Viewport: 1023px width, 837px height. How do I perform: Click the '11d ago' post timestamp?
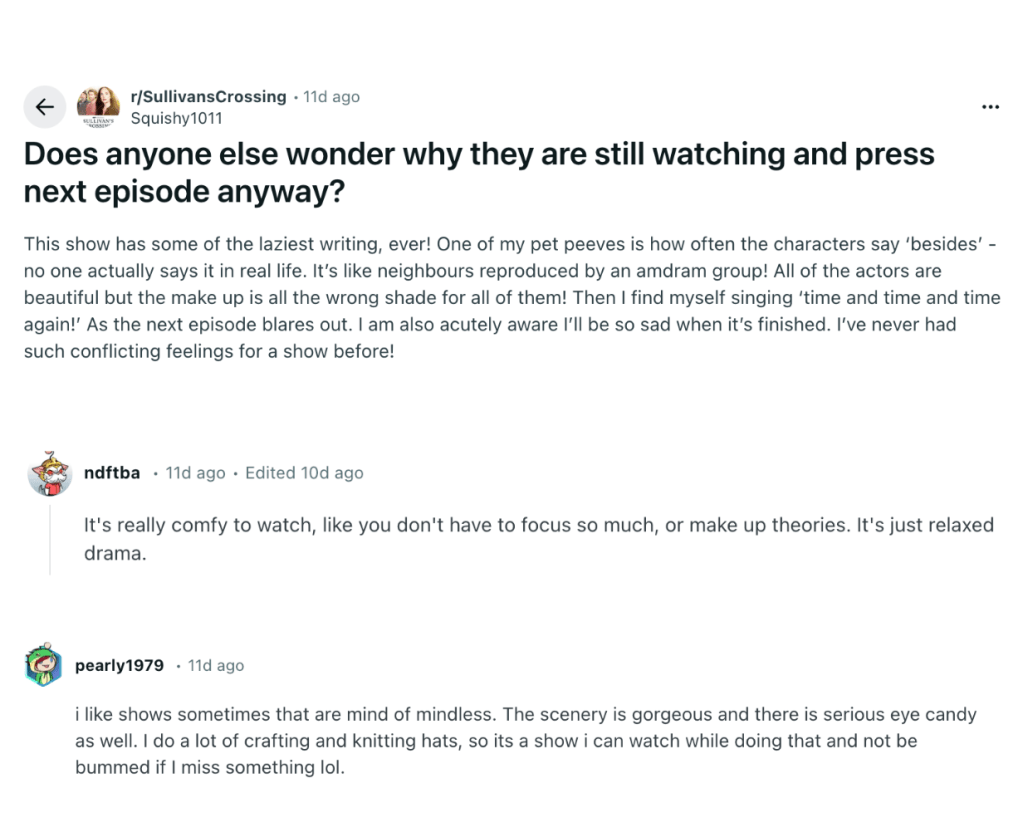pos(331,96)
